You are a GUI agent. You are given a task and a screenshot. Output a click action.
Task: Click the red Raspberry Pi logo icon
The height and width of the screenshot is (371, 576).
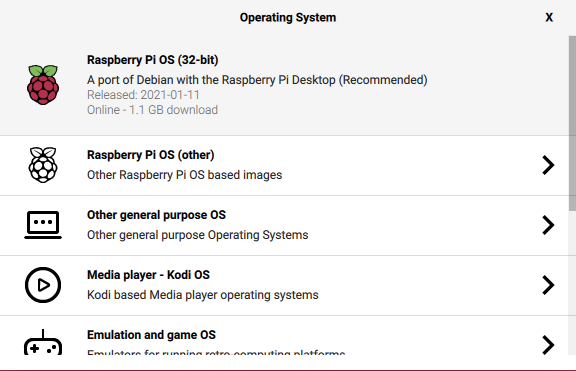43,85
